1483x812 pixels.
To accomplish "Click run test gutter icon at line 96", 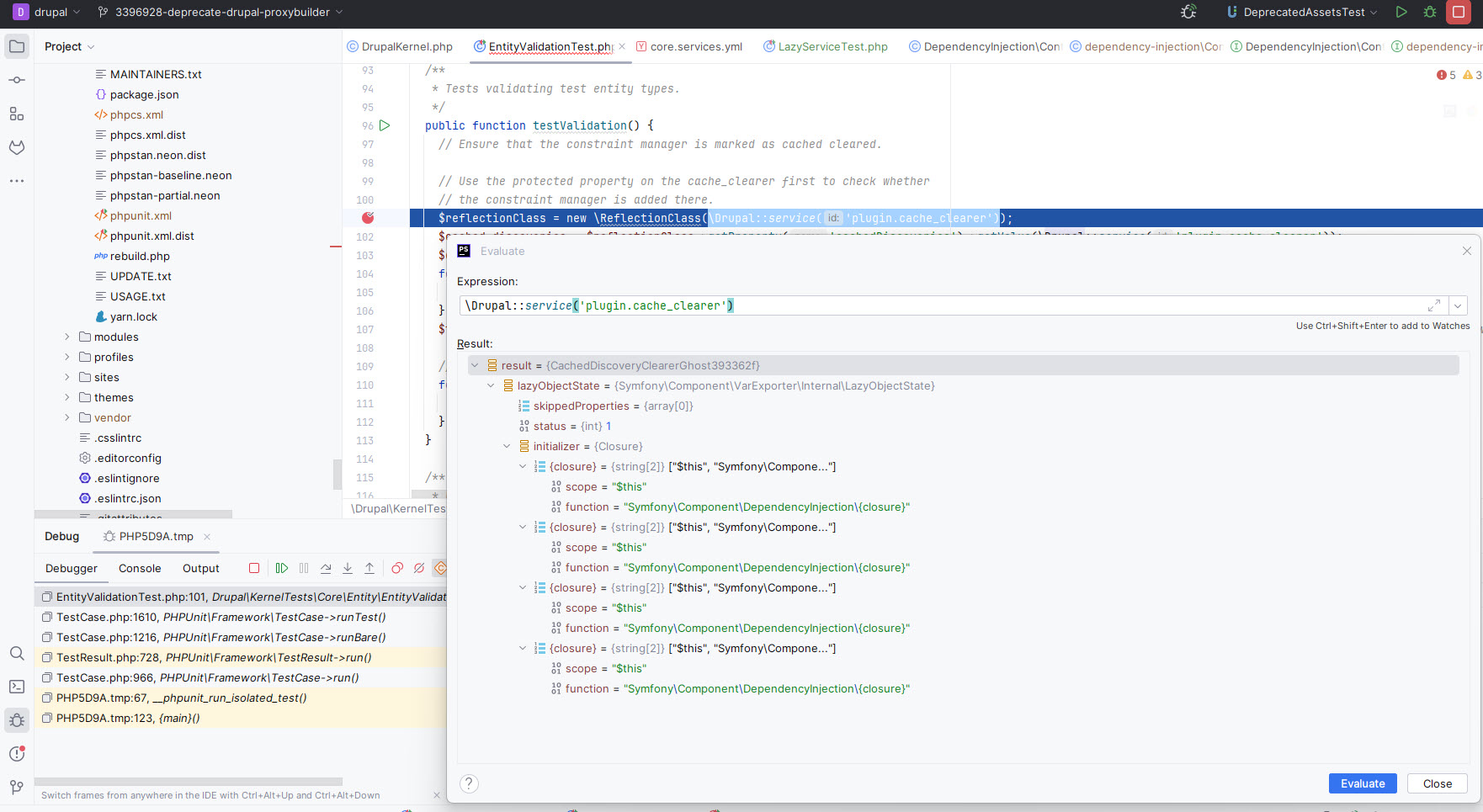I will click(385, 125).
